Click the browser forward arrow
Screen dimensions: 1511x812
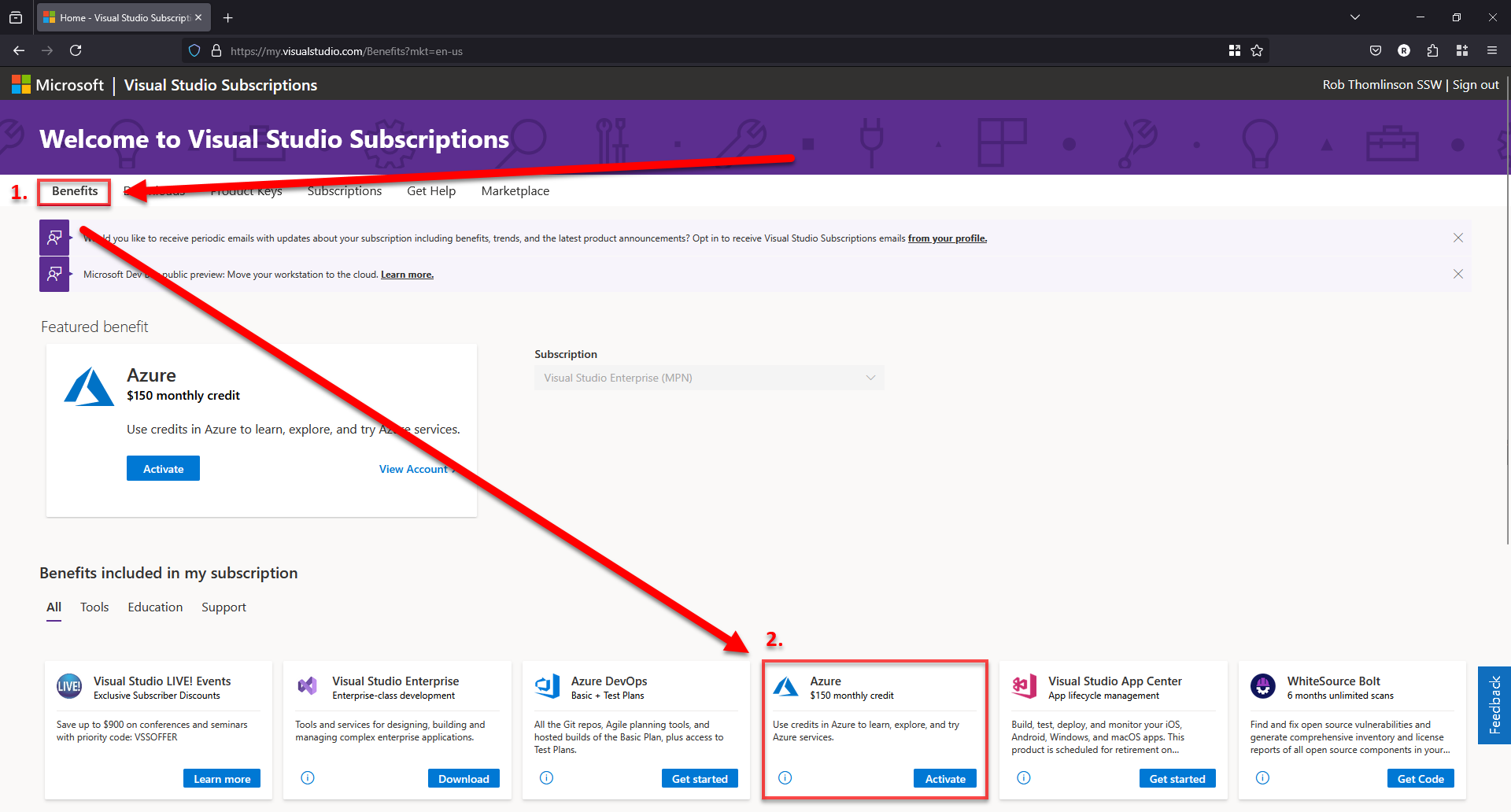[47, 50]
